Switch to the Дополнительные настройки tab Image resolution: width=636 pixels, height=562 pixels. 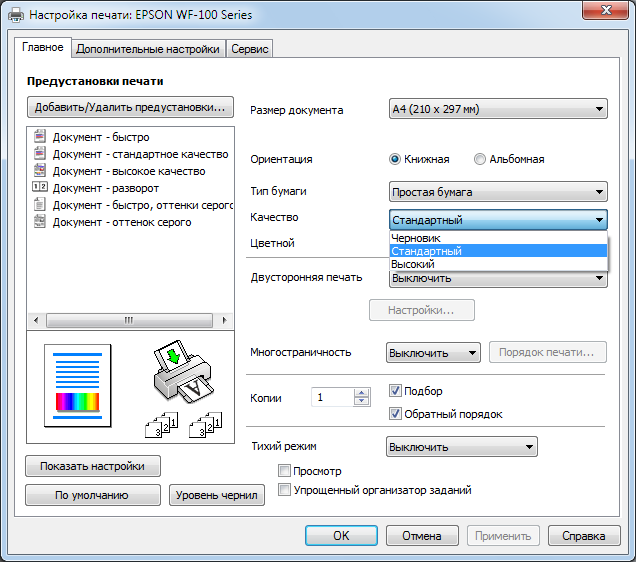point(148,49)
